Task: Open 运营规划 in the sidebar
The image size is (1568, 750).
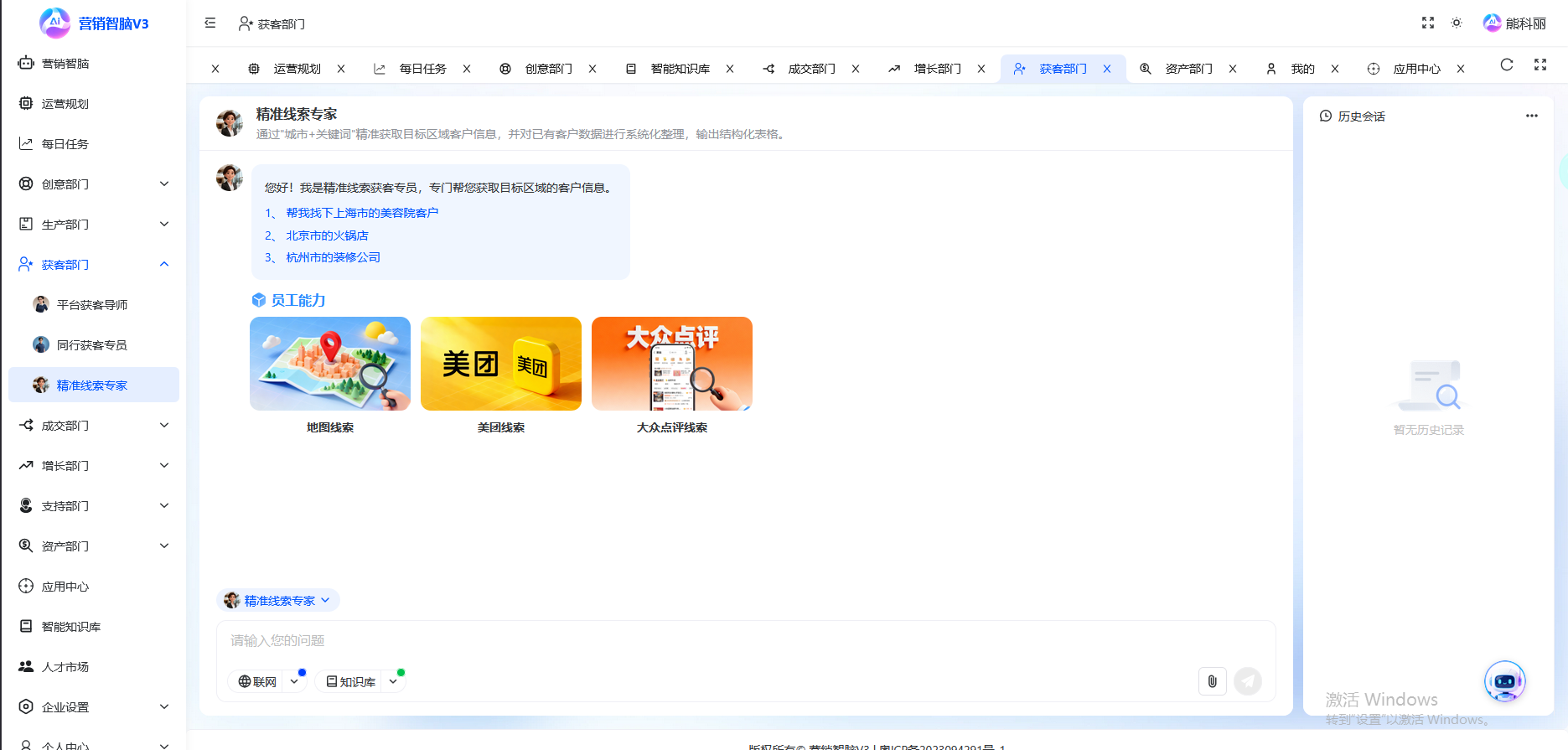Action: tap(94, 104)
